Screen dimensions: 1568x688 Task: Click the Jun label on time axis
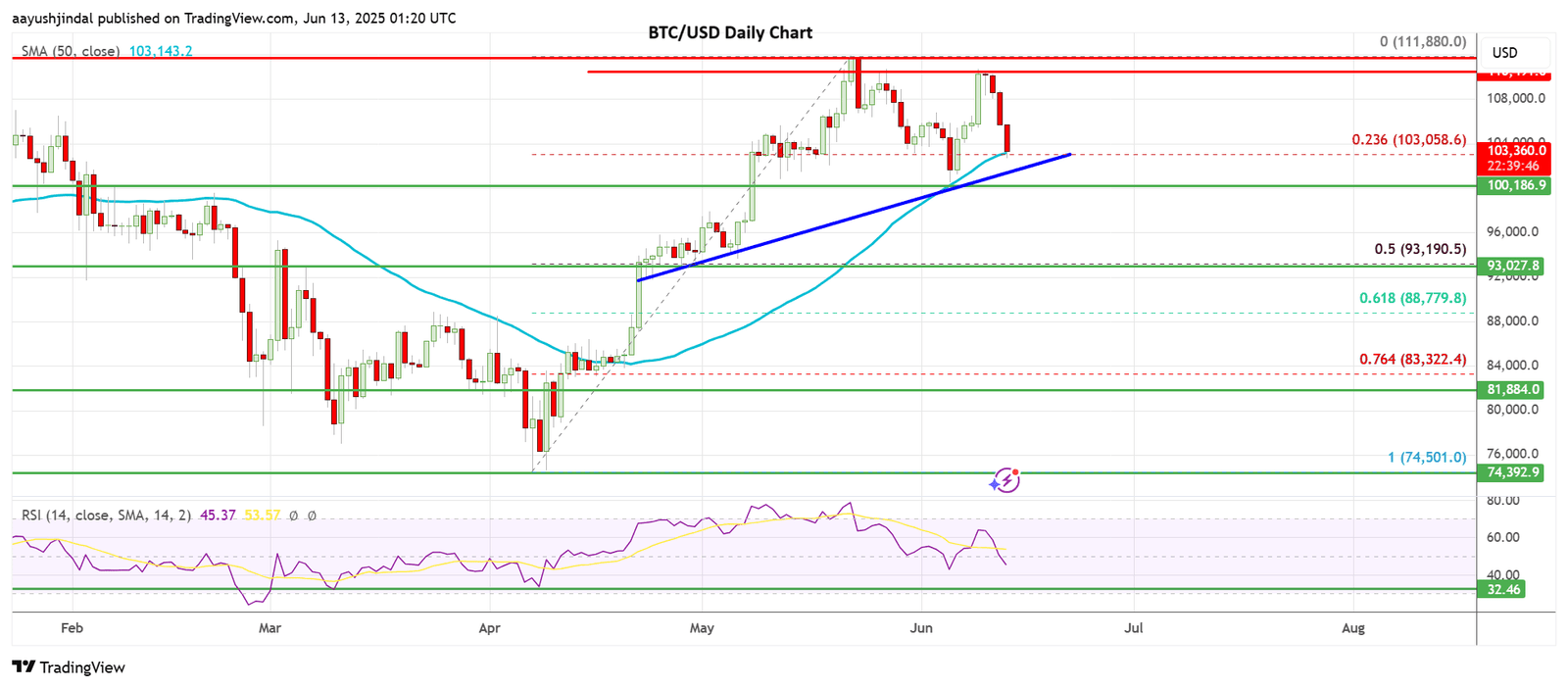(921, 628)
